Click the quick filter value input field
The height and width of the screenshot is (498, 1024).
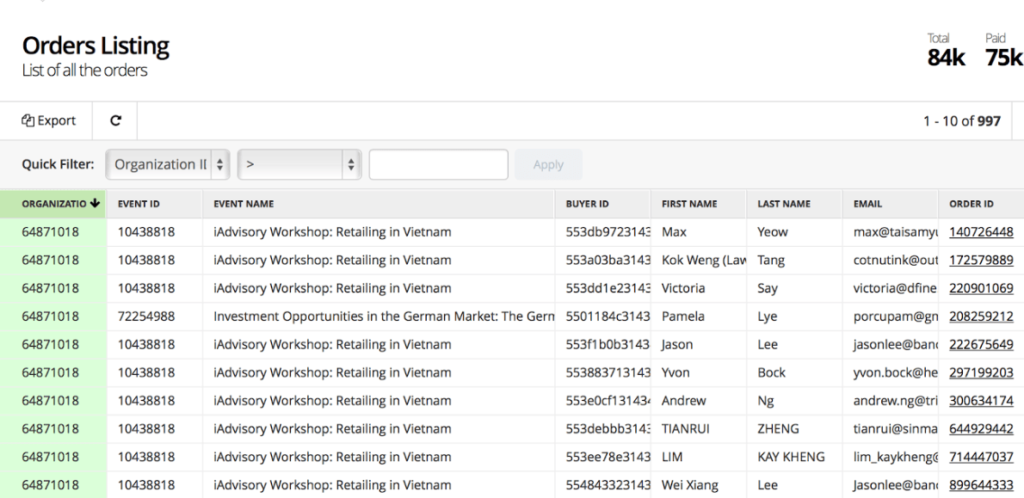click(438, 165)
